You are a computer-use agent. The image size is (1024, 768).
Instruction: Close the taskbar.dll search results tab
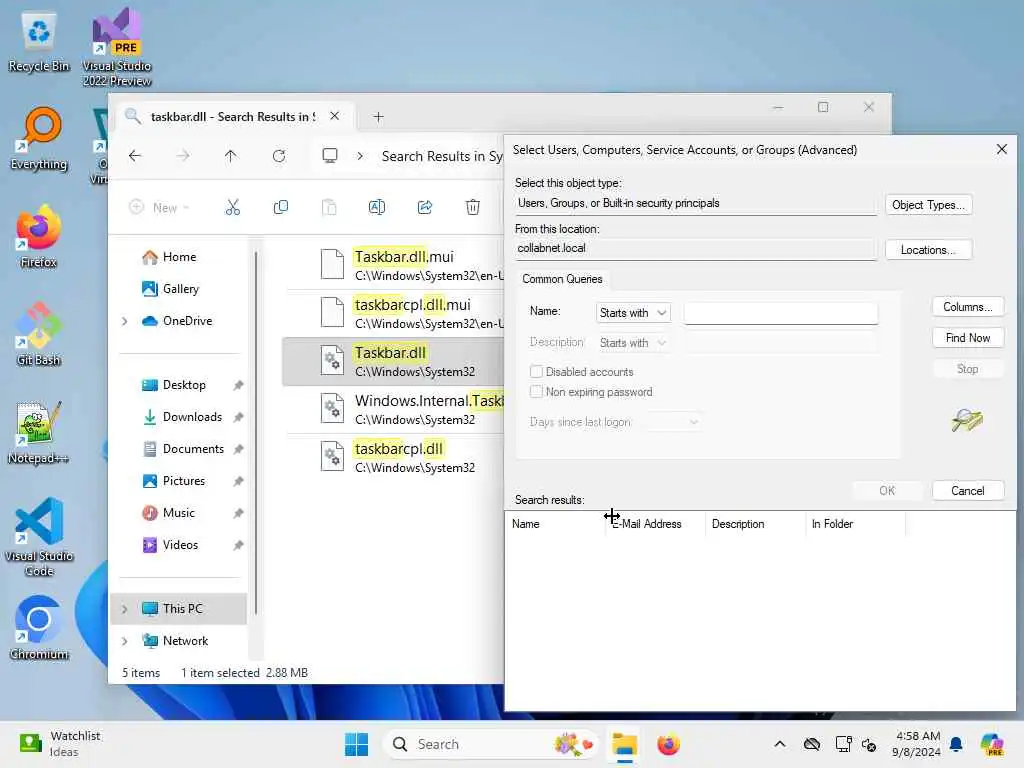(334, 116)
